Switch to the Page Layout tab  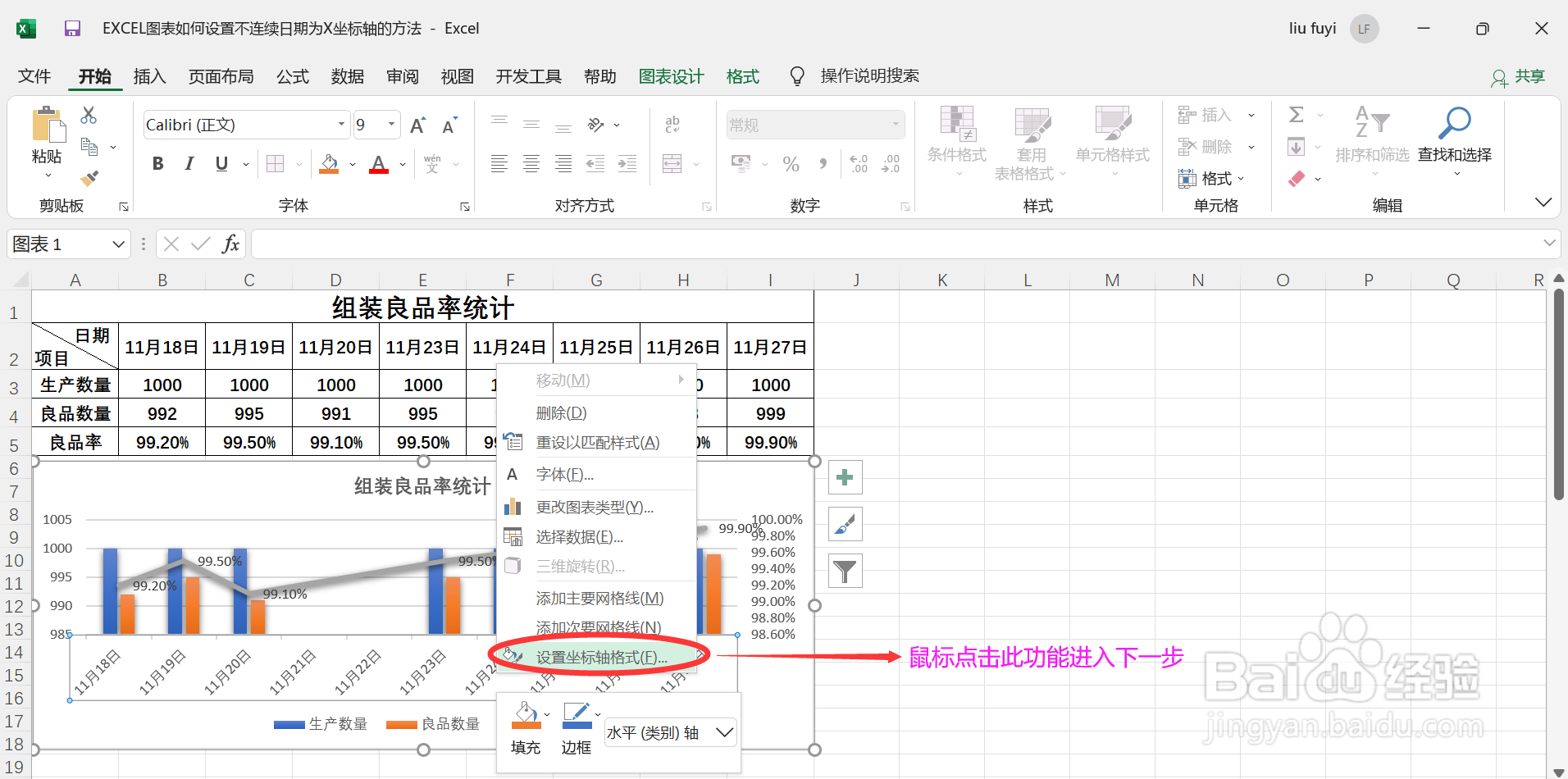221,76
